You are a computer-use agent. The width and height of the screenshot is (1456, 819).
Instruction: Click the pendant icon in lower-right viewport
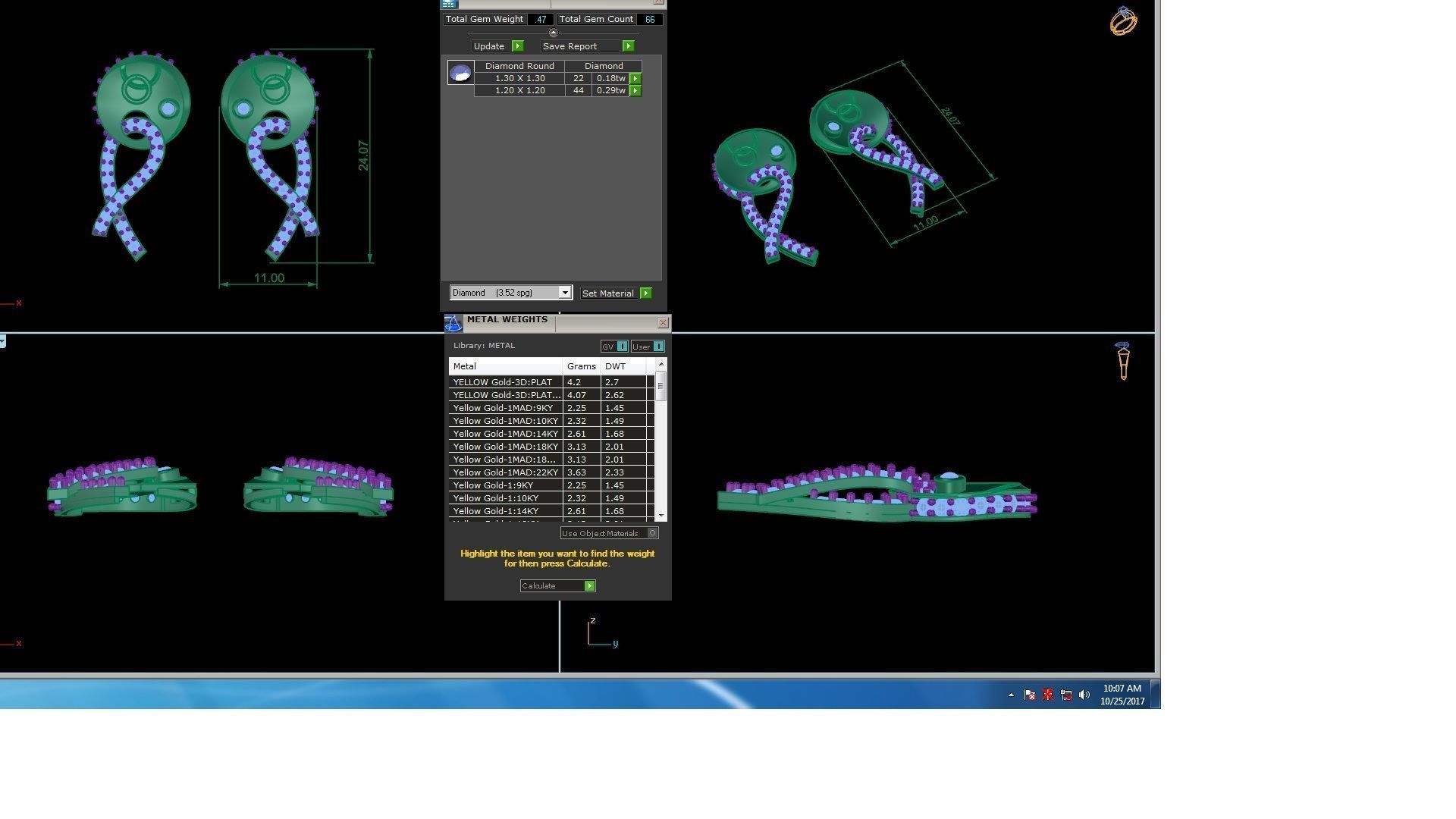1123,360
